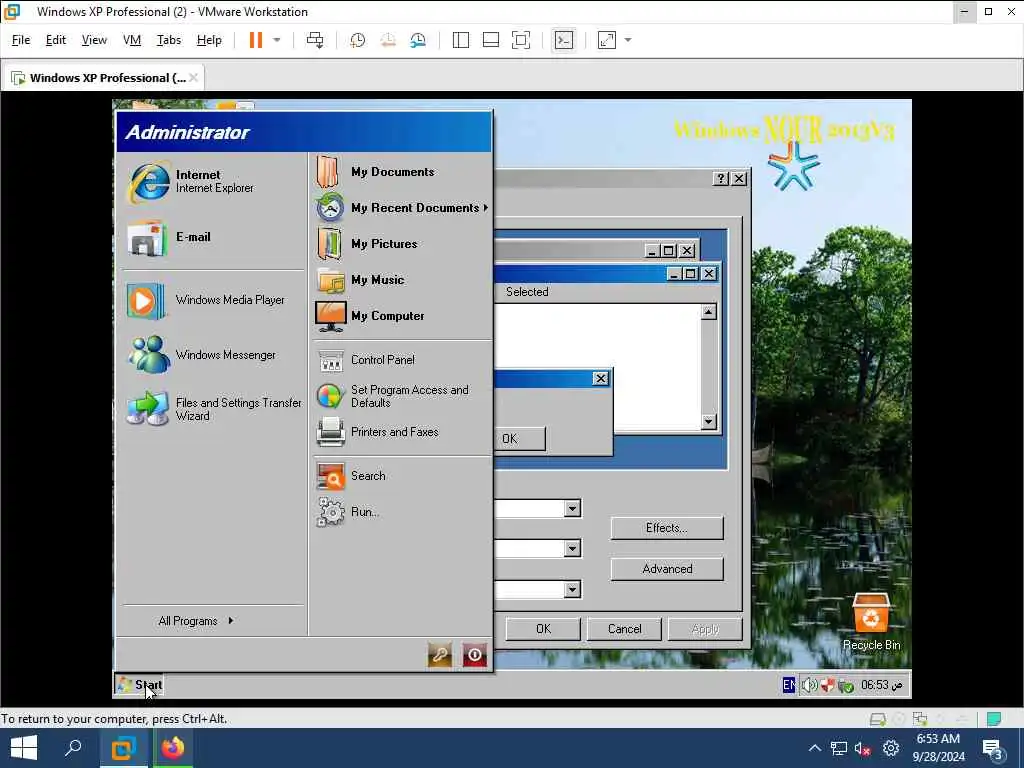Click OK in the message box preview
The width and height of the screenshot is (1024, 768).
click(519, 439)
